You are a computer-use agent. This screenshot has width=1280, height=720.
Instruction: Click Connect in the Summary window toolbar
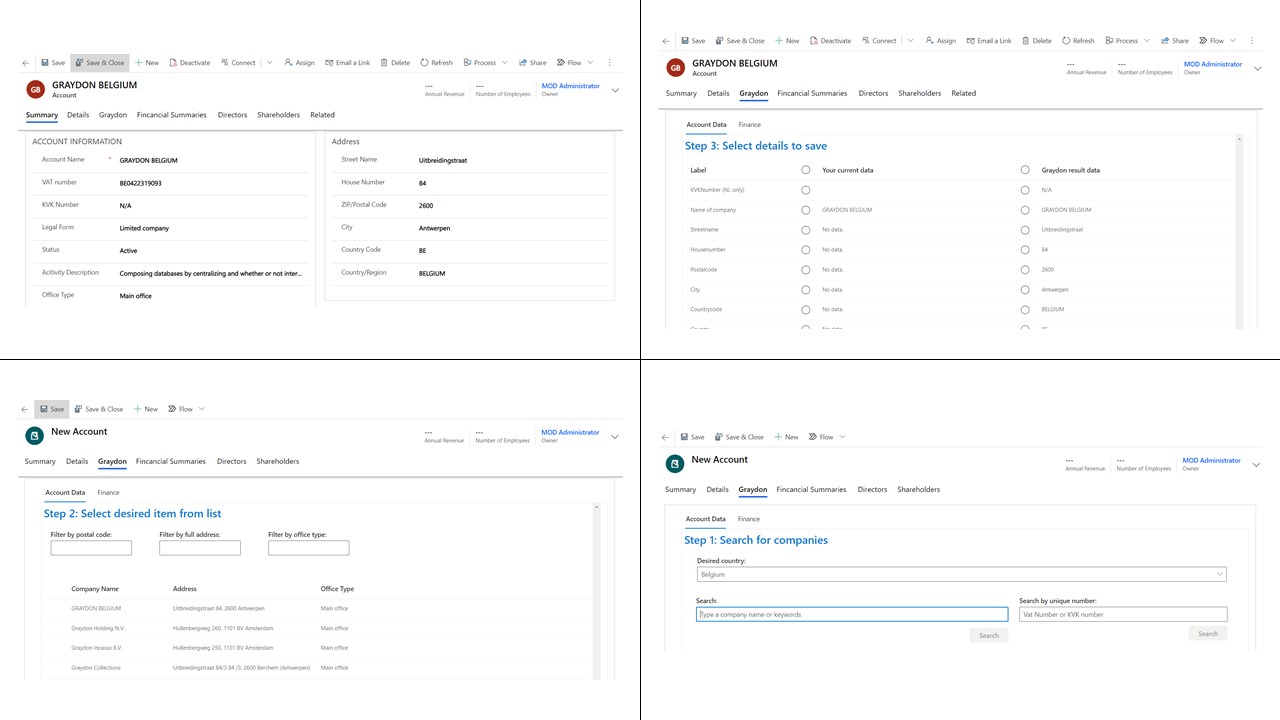pyautogui.click(x=238, y=63)
